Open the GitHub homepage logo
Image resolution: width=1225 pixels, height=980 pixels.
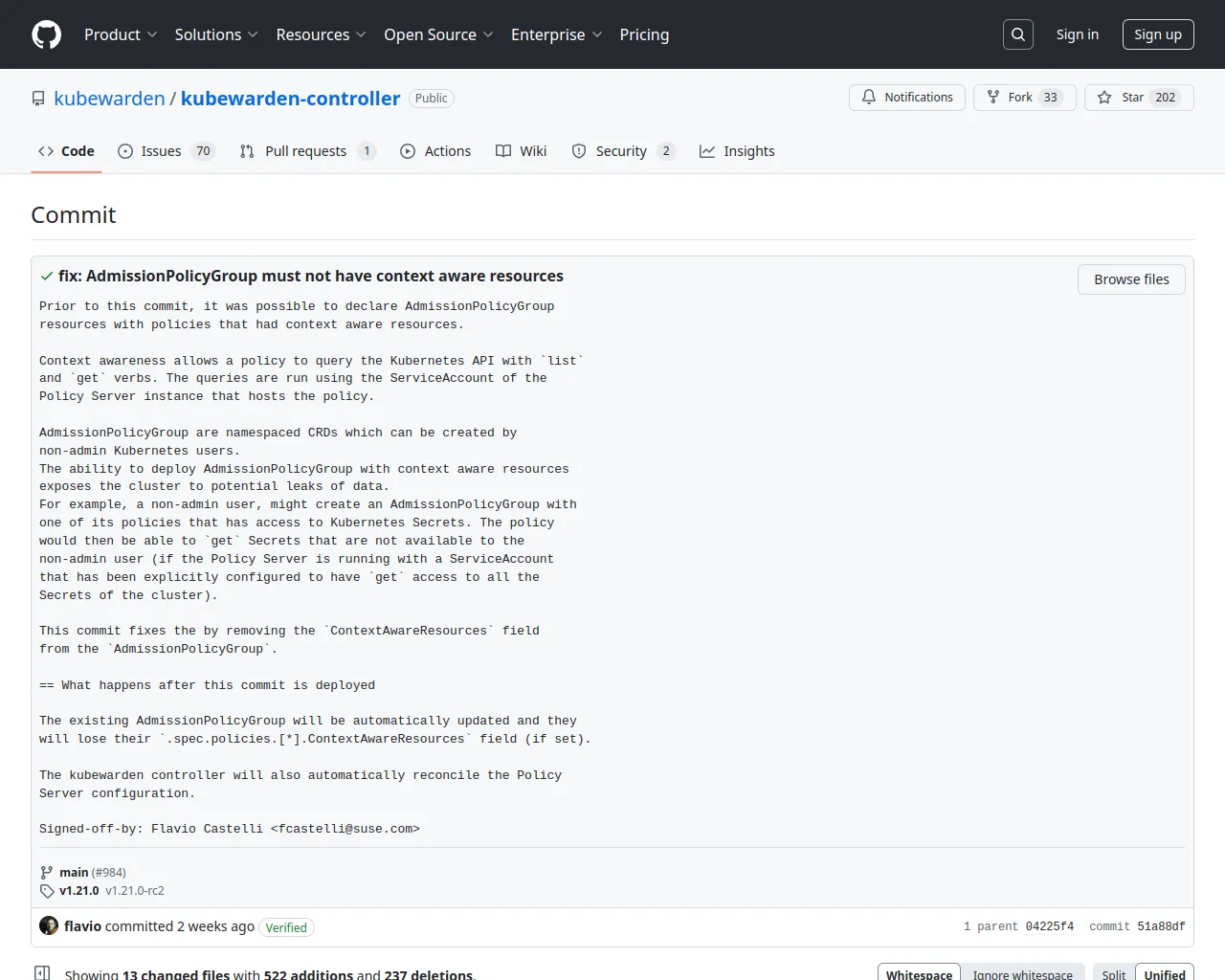47,34
